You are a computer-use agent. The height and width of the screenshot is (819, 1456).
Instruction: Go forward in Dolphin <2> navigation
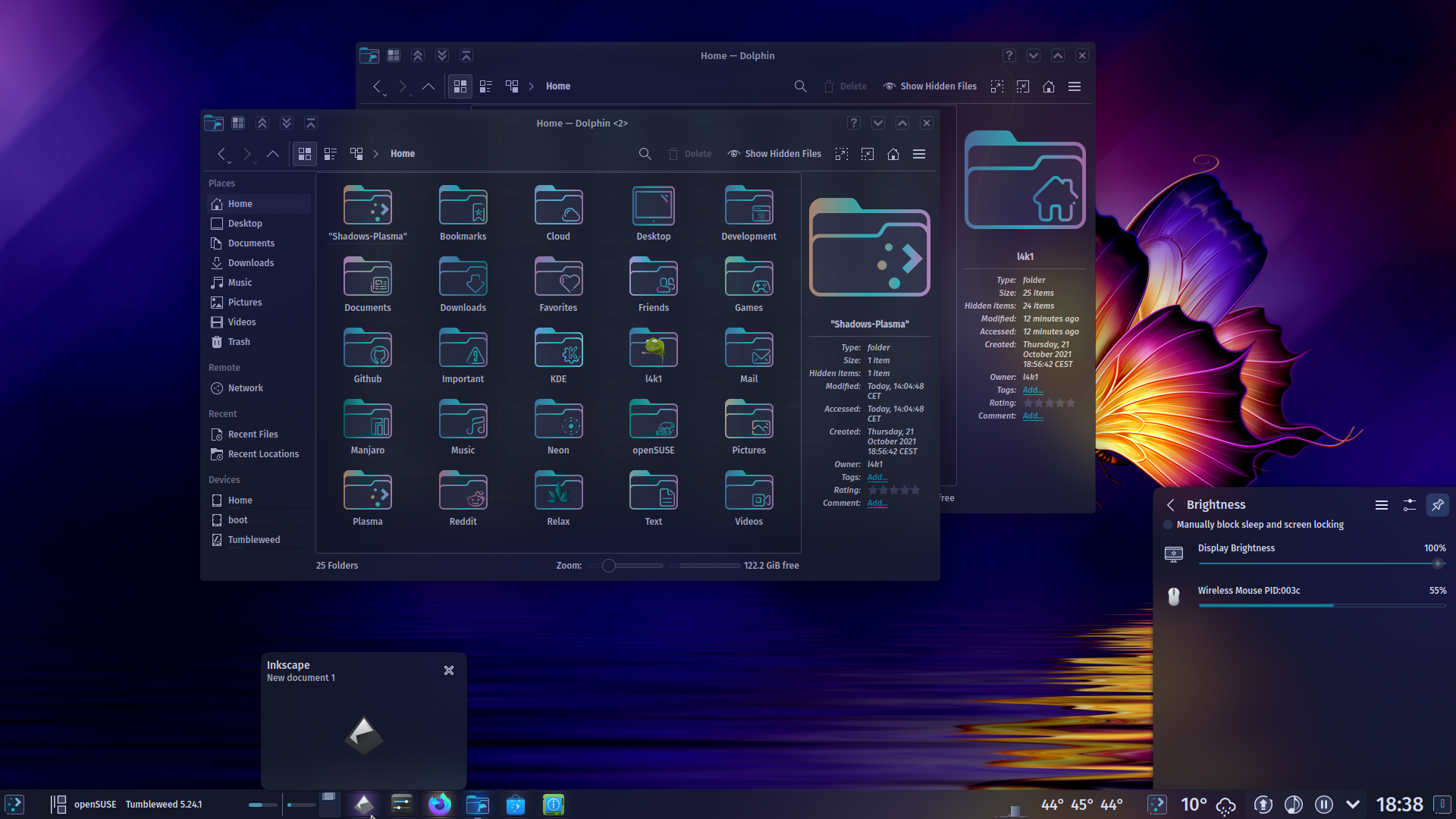tap(247, 154)
